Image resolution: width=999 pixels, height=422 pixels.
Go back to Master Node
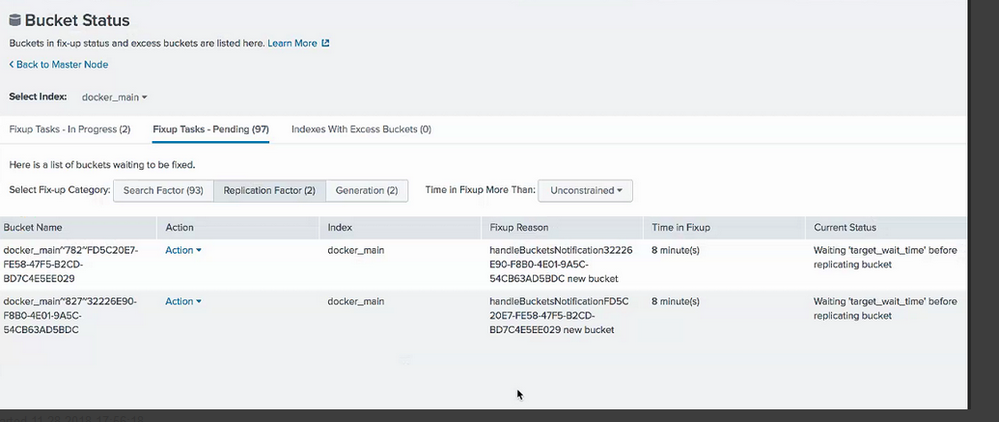(x=59, y=65)
